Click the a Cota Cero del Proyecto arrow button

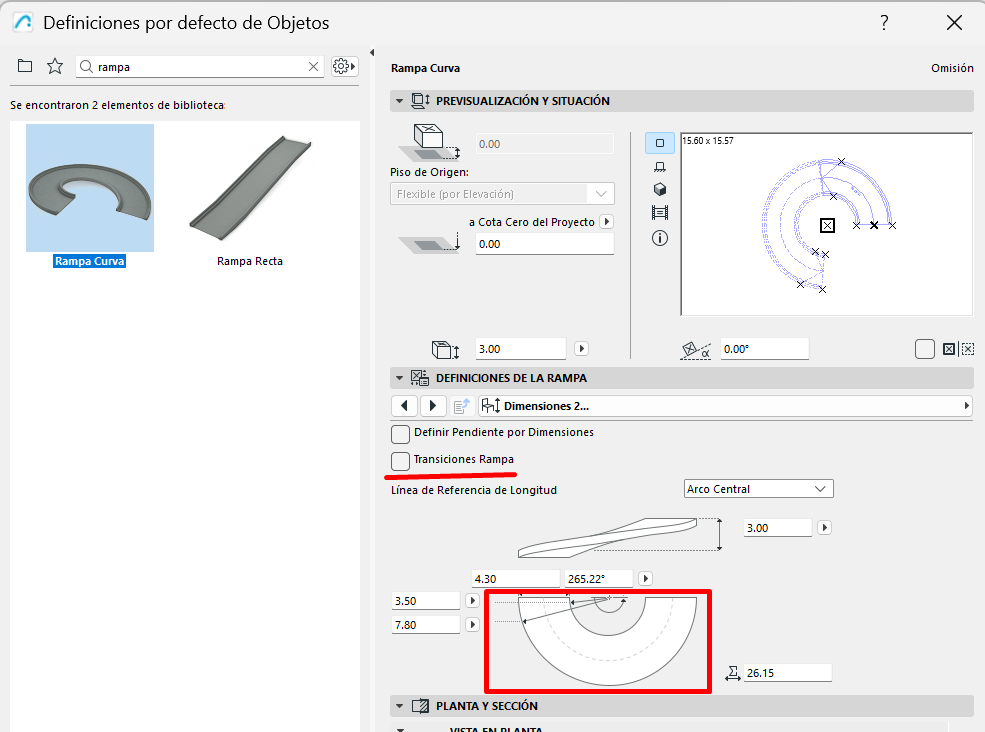tap(605, 222)
